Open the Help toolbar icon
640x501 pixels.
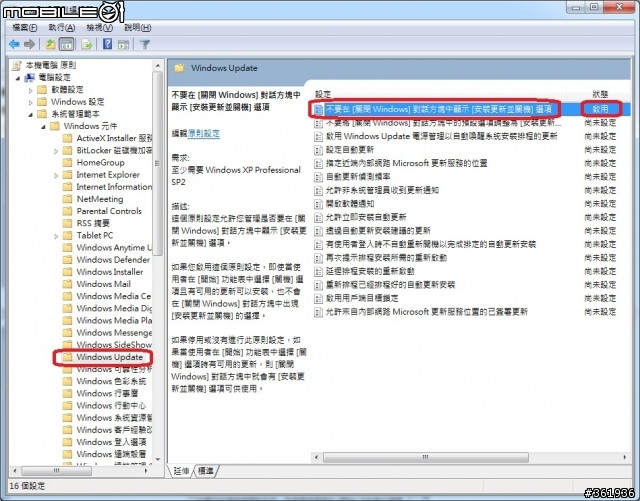click(107, 44)
